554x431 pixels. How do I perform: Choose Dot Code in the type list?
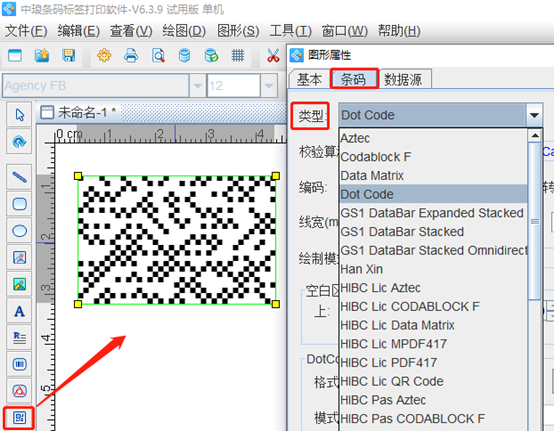[x=433, y=194]
